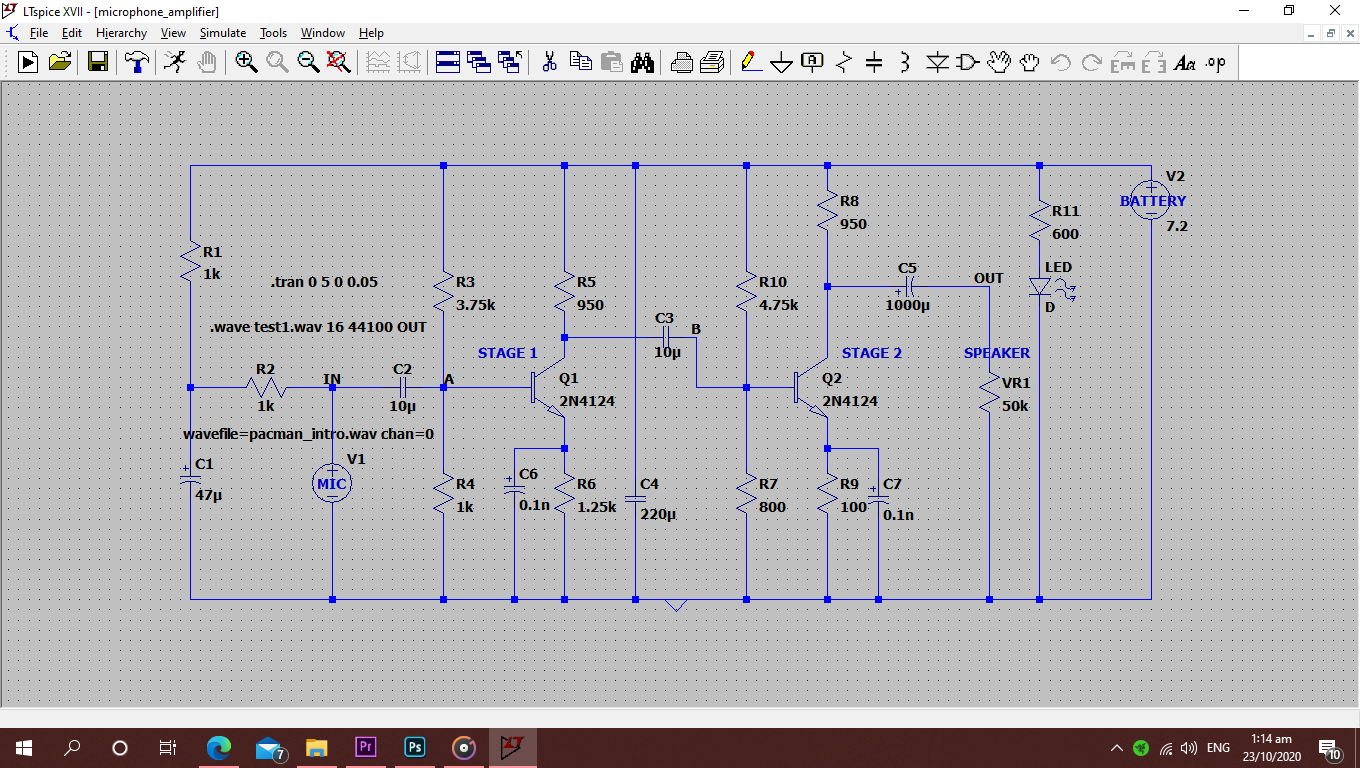Zoom to fit the full schematic
This screenshot has height=768, width=1360.
coord(339,61)
